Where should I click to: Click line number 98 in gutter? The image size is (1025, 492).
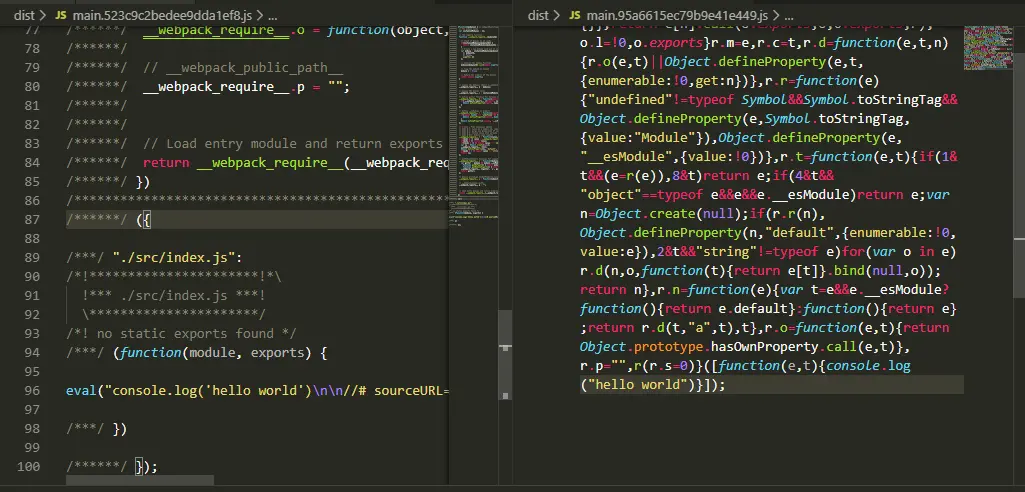33,429
